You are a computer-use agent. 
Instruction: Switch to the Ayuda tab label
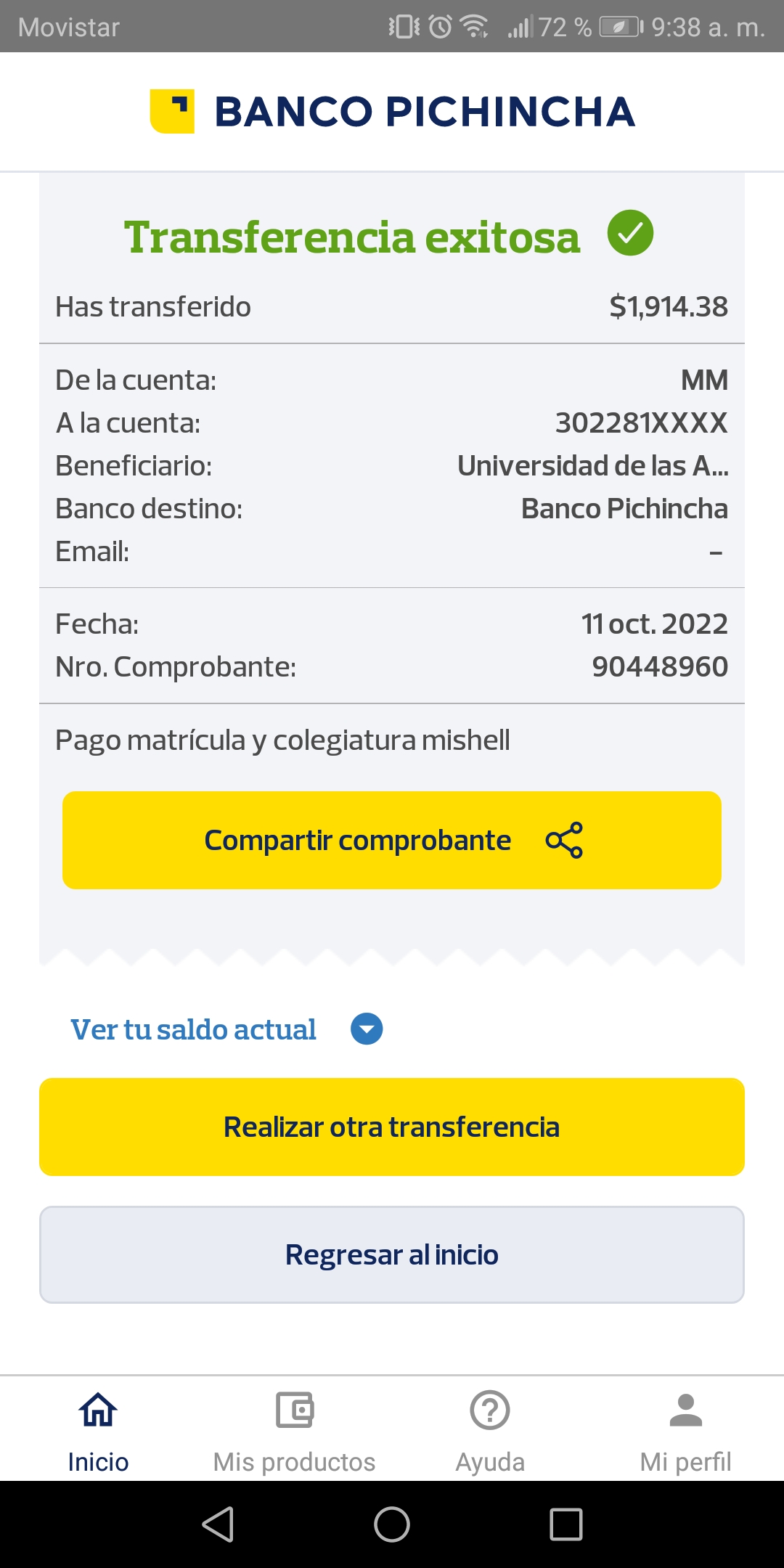coord(490,1461)
